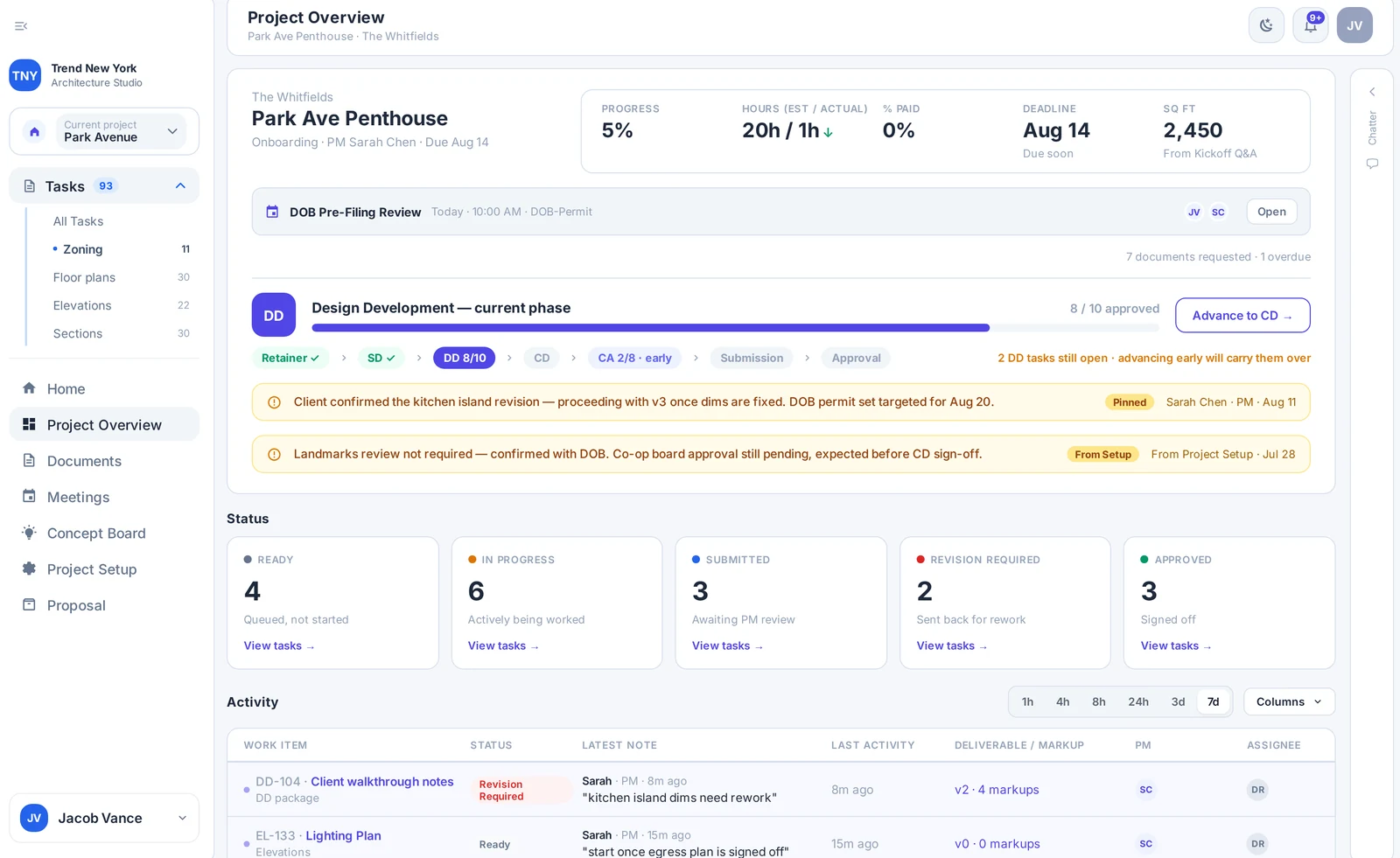
Task: Click calendar icon beside DOB Pre-Filing Review
Action: (272, 212)
